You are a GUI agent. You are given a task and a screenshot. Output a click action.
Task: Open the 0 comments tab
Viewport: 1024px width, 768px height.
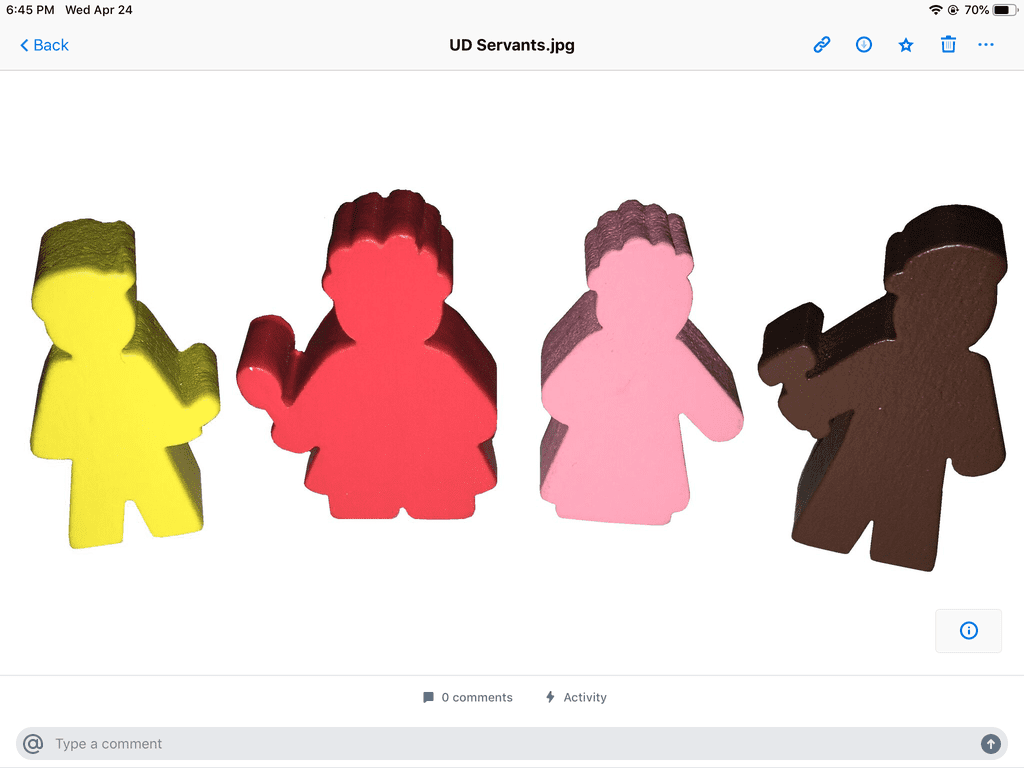click(467, 697)
